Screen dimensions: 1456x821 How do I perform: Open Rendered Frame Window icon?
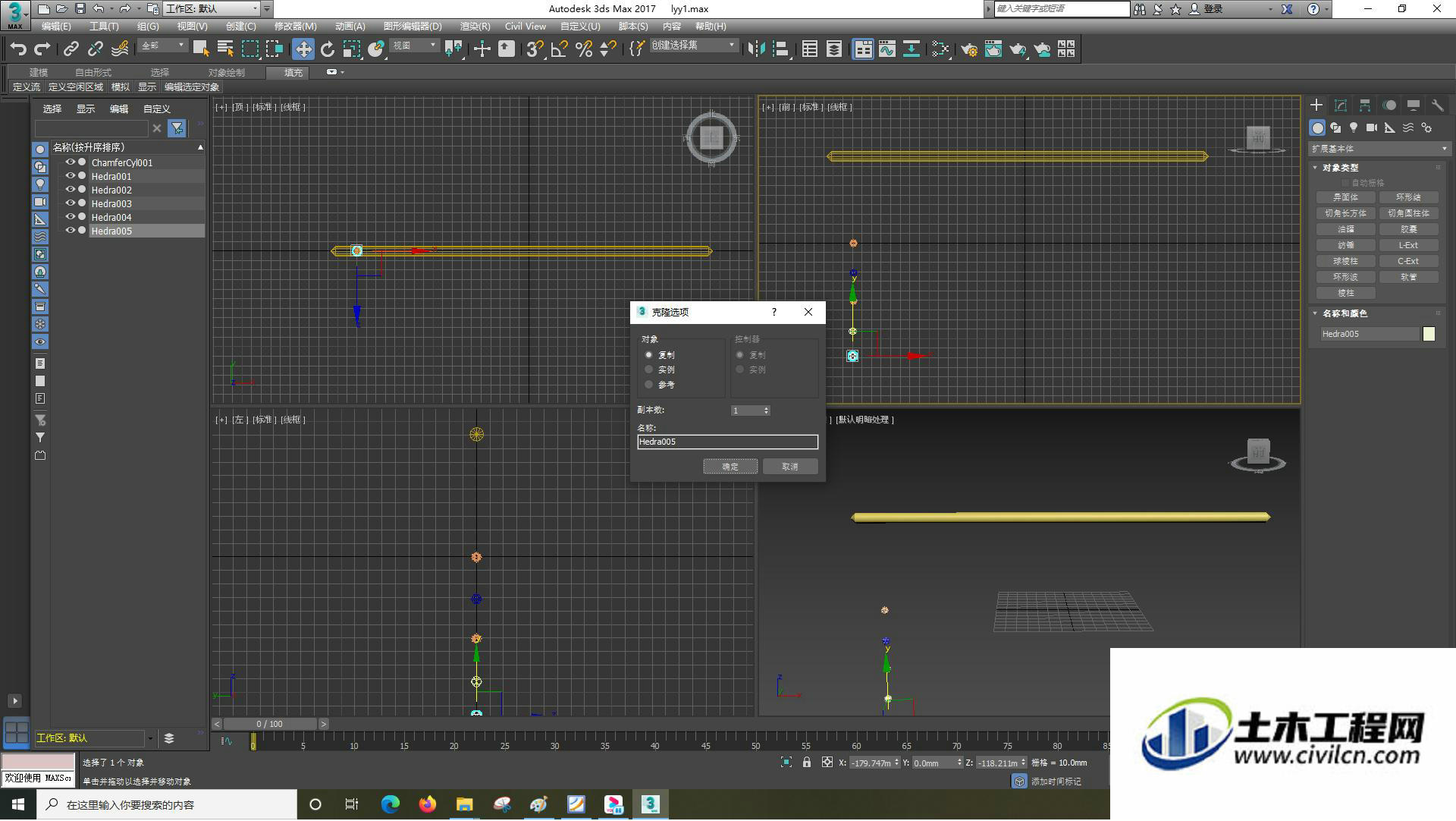coord(993,49)
